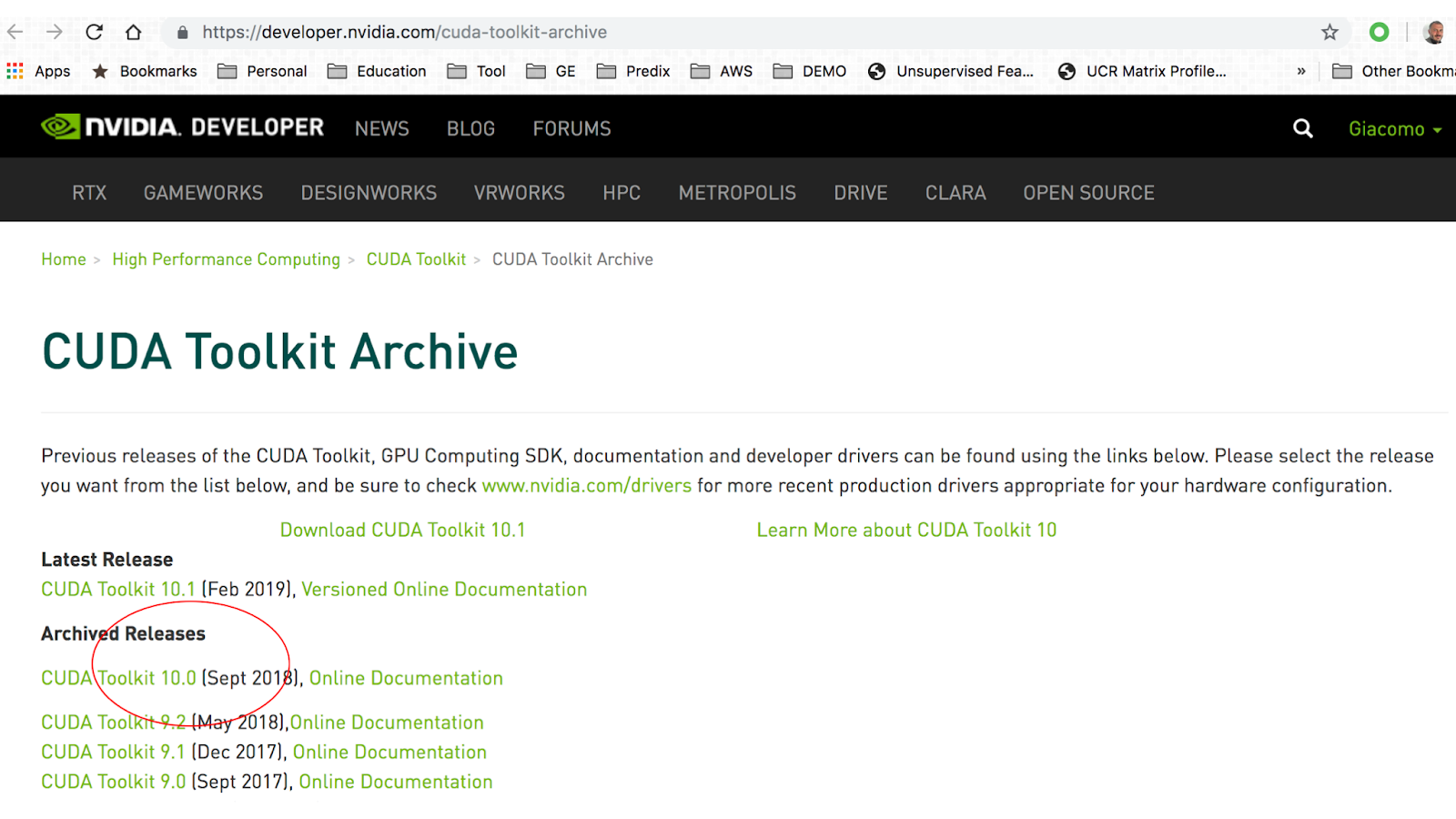The width and height of the screenshot is (1456, 819).
Task: Click the Archived Releases heading text
Action: (123, 633)
